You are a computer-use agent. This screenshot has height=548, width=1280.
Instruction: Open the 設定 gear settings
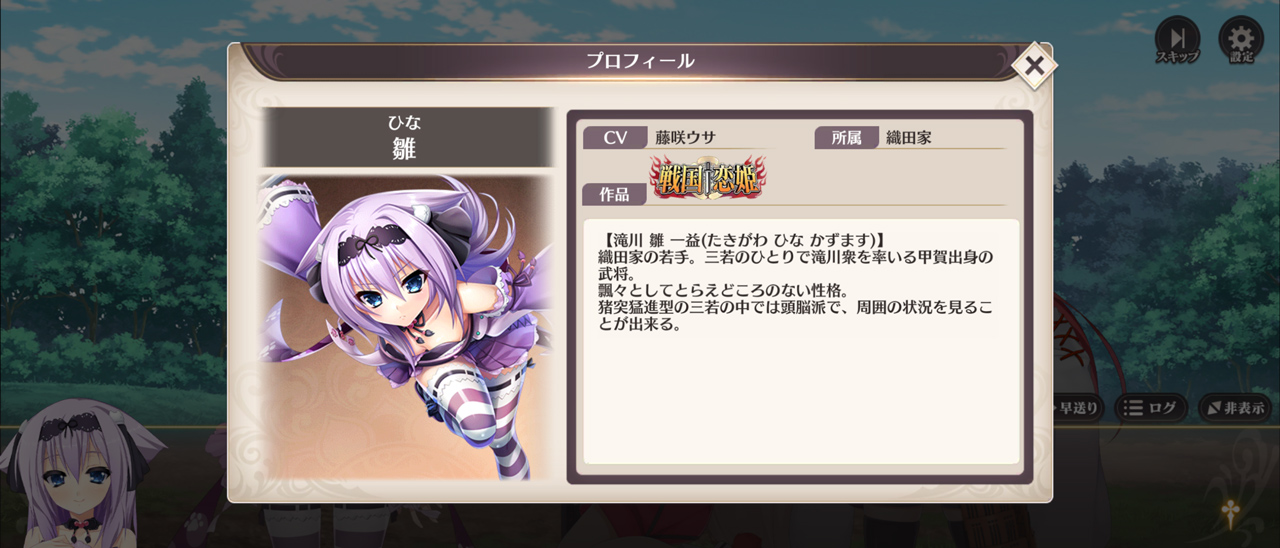click(1241, 40)
